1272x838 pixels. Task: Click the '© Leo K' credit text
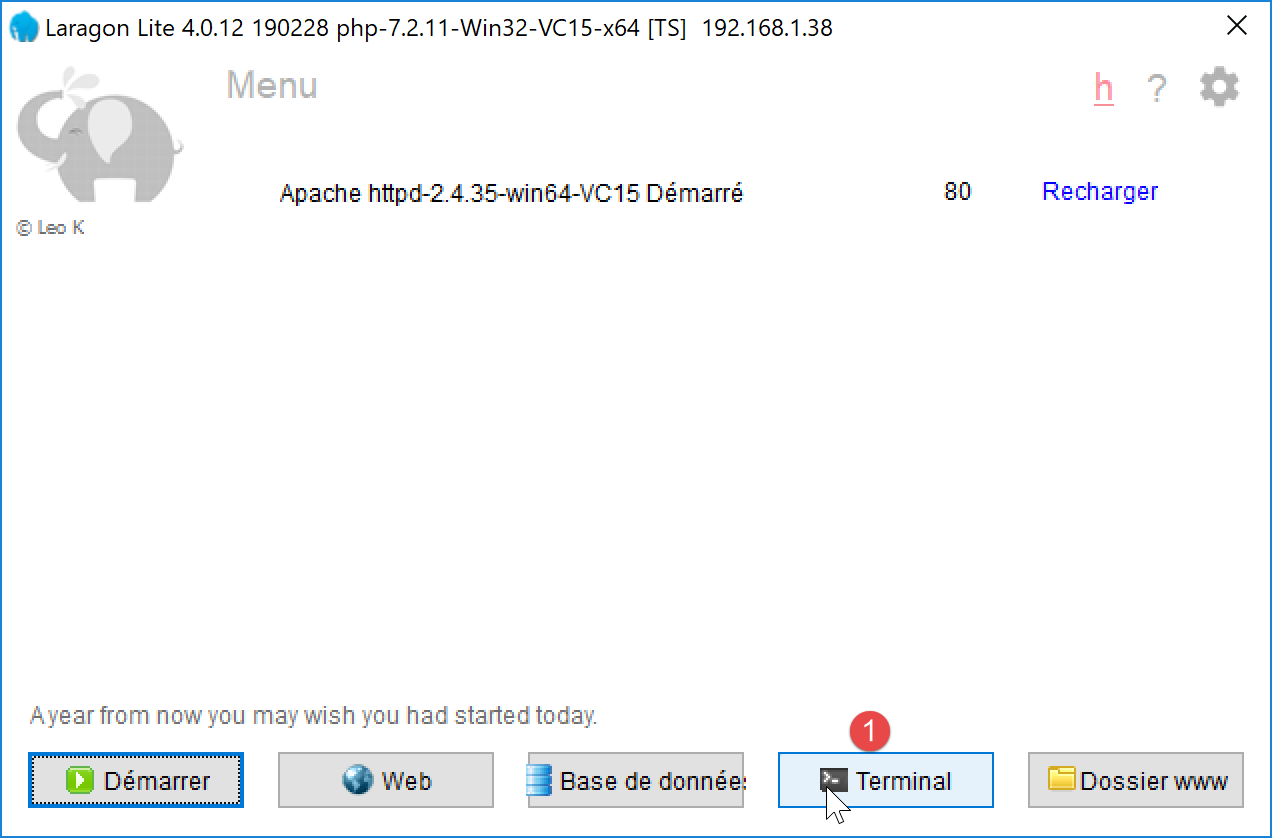[50, 228]
